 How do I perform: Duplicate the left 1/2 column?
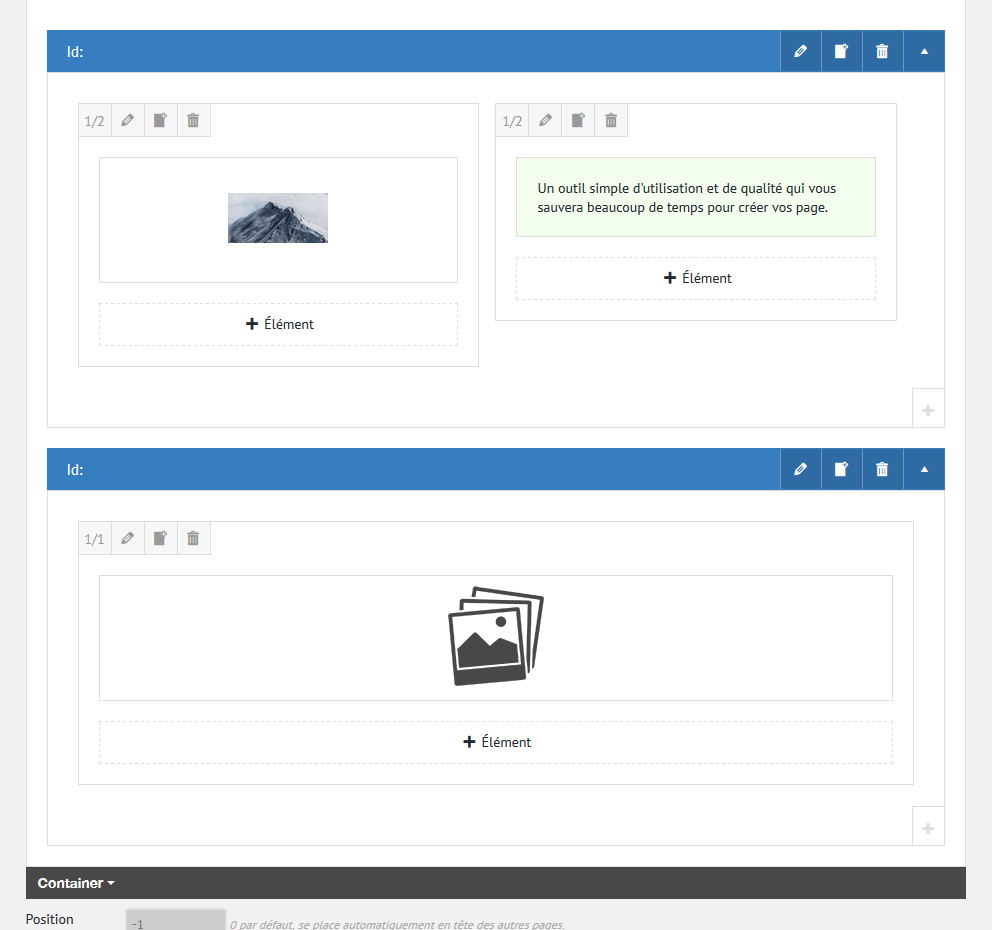(160, 121)
